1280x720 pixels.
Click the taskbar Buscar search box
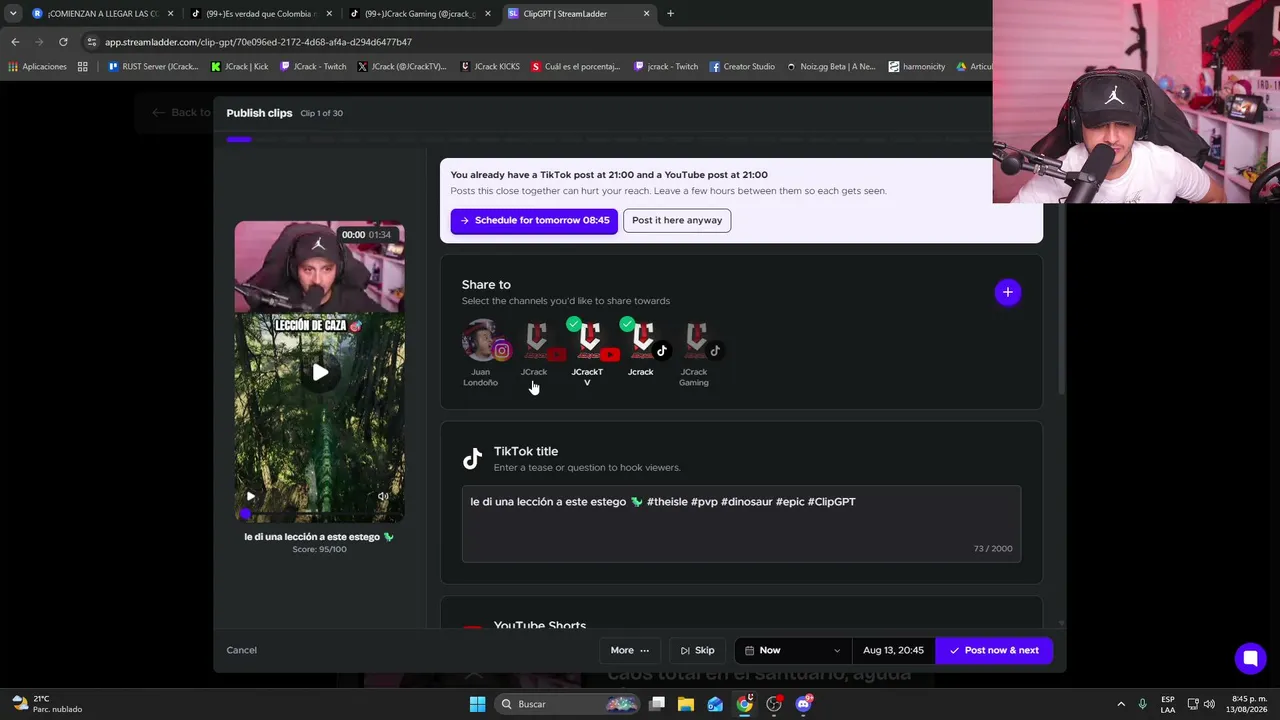point(567,704)
